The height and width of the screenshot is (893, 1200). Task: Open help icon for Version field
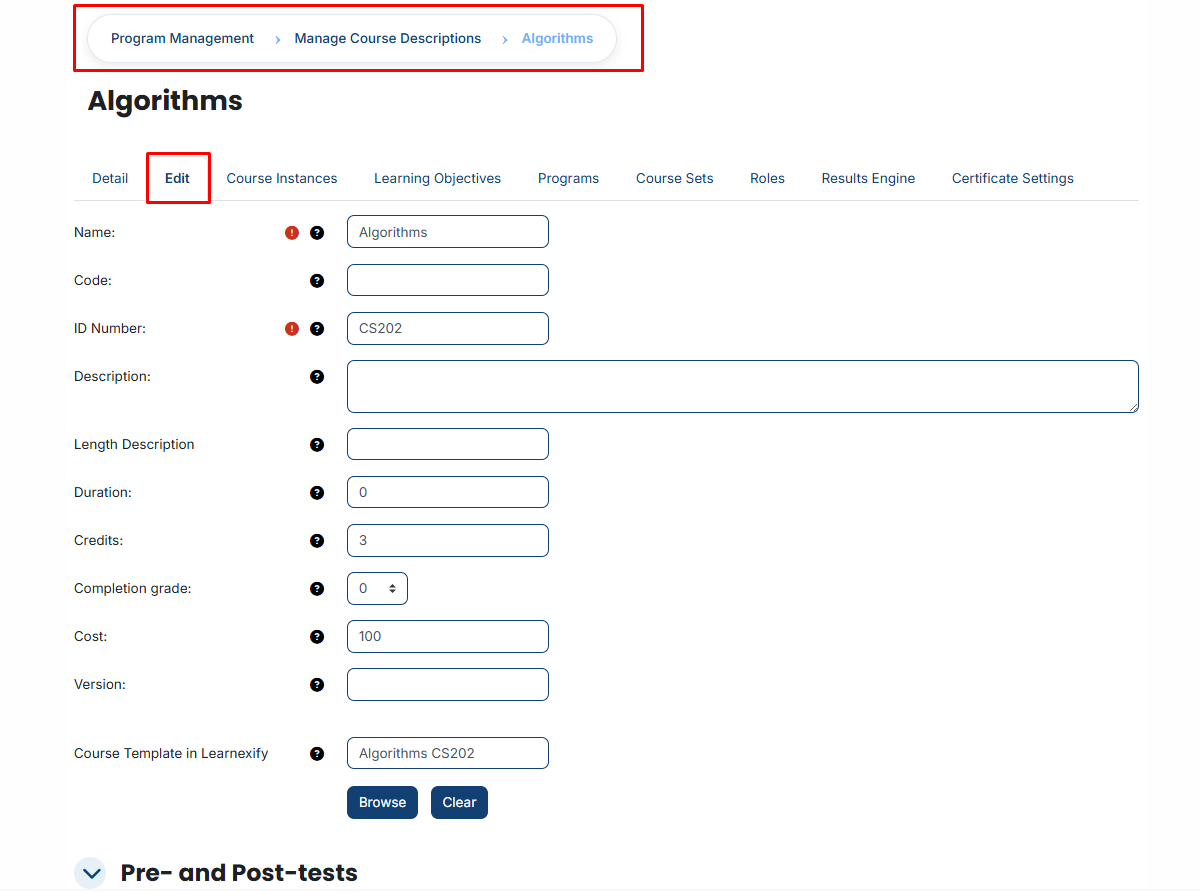click(317, 685)
